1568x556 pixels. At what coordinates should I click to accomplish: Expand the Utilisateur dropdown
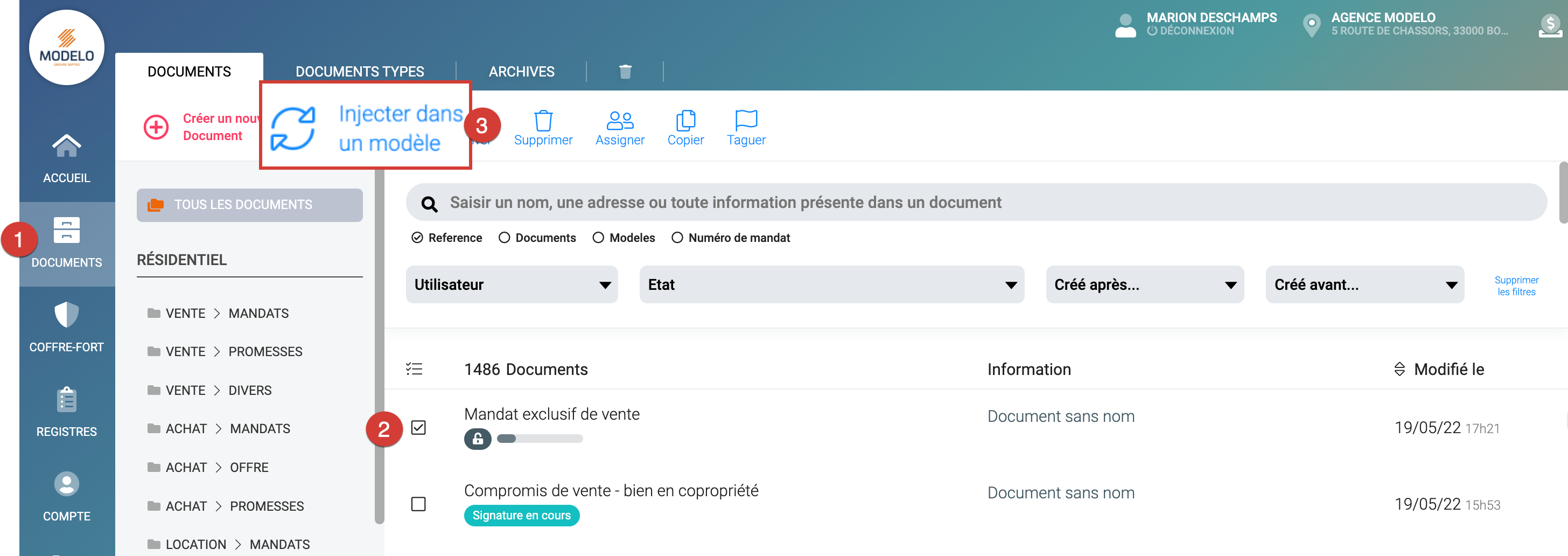click(512, 284)
